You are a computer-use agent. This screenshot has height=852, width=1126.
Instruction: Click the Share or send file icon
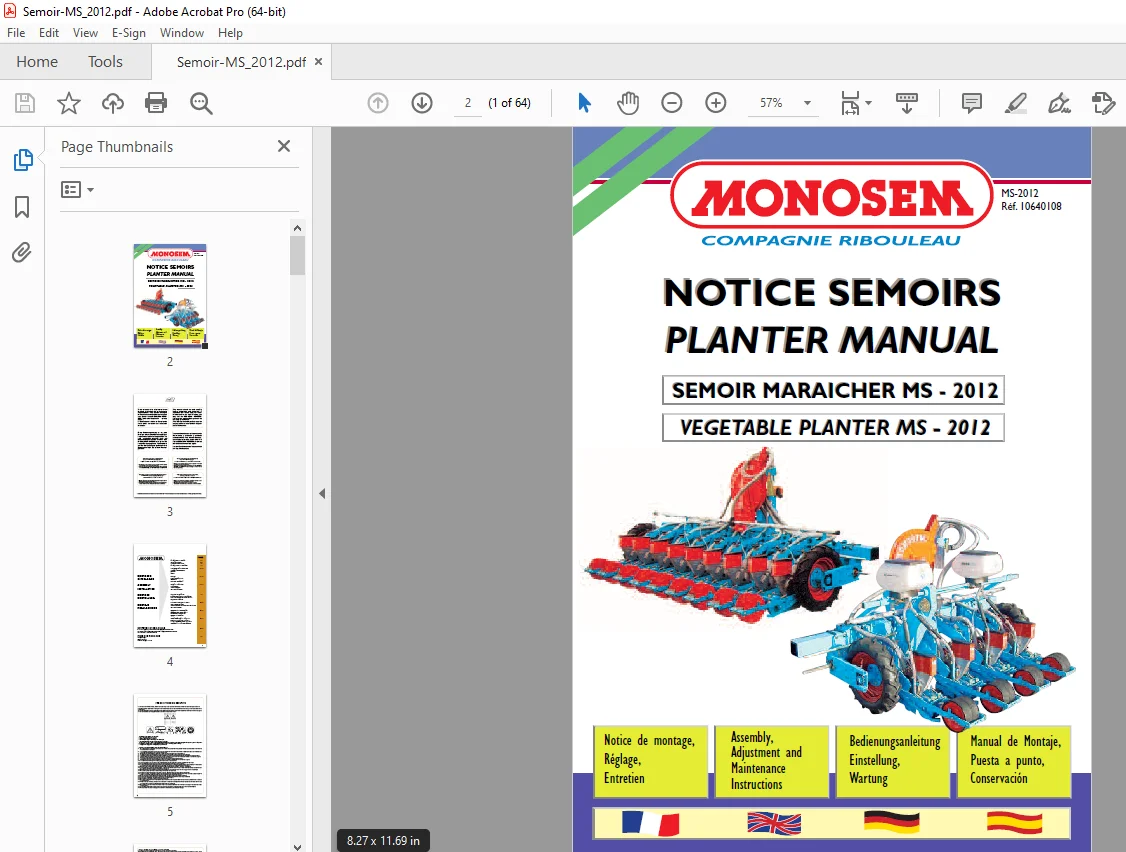(1103, 103)
